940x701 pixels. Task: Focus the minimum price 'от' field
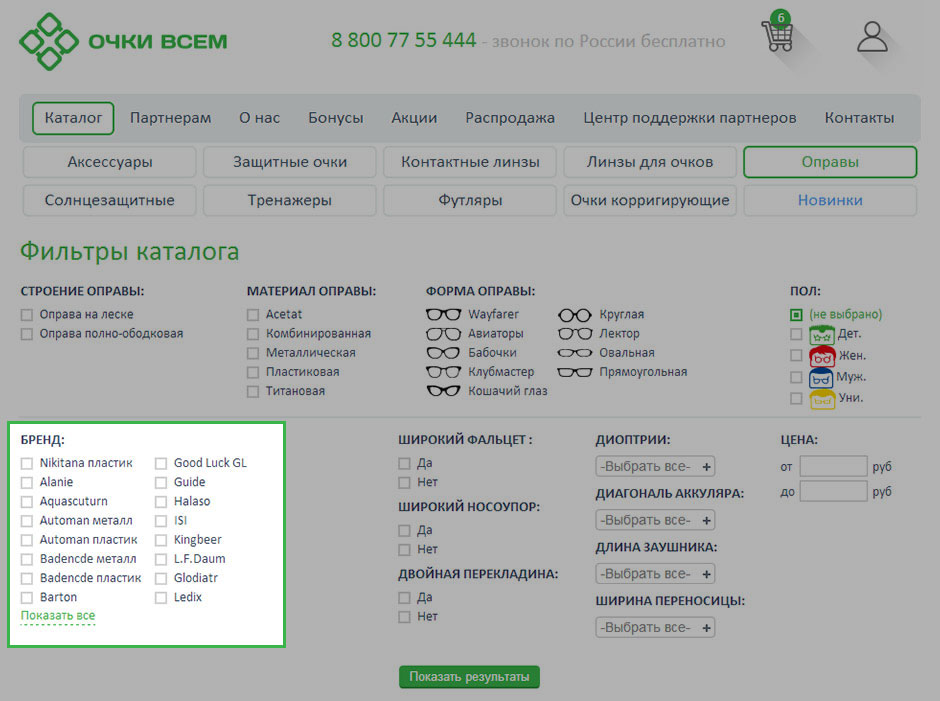[x=833, y=466]
